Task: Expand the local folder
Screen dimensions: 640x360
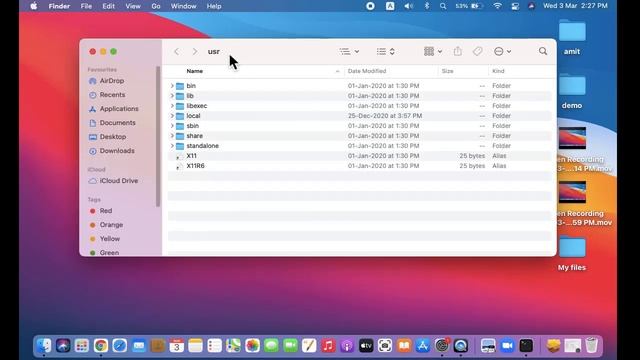Action: [172, 116]
